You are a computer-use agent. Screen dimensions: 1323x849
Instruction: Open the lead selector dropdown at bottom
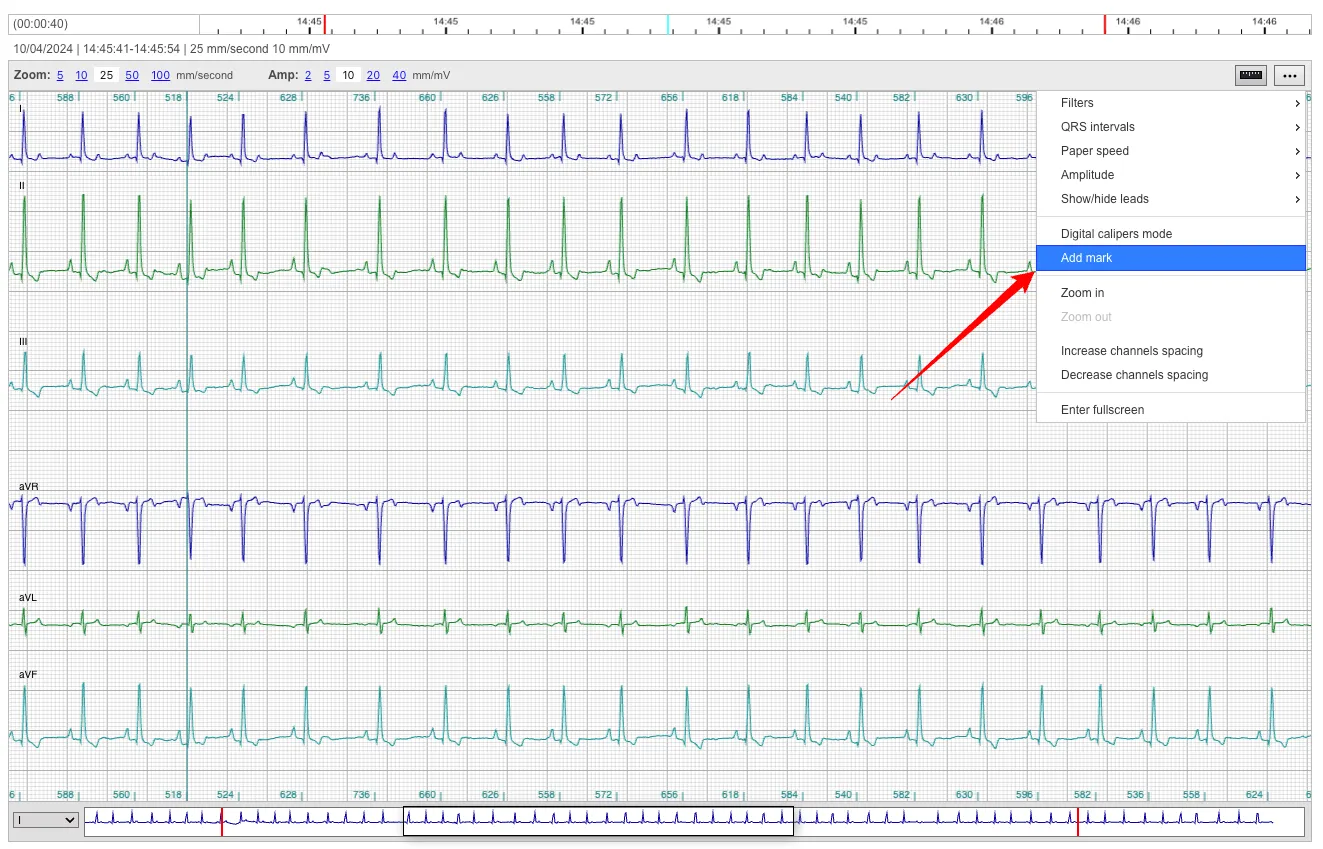[45, 820]
